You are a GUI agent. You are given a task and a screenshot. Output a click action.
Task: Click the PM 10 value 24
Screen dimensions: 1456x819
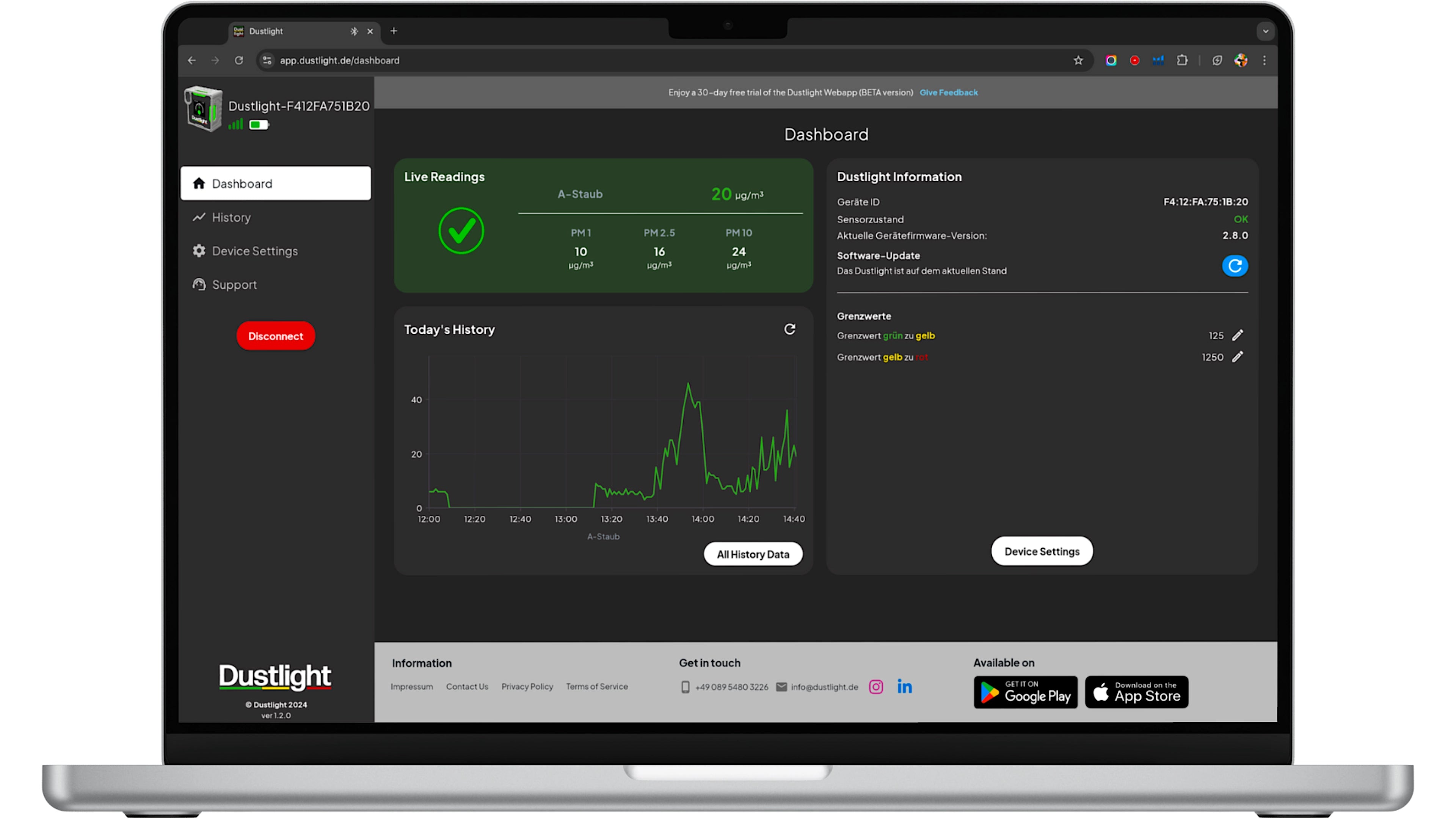click(739, 251)
